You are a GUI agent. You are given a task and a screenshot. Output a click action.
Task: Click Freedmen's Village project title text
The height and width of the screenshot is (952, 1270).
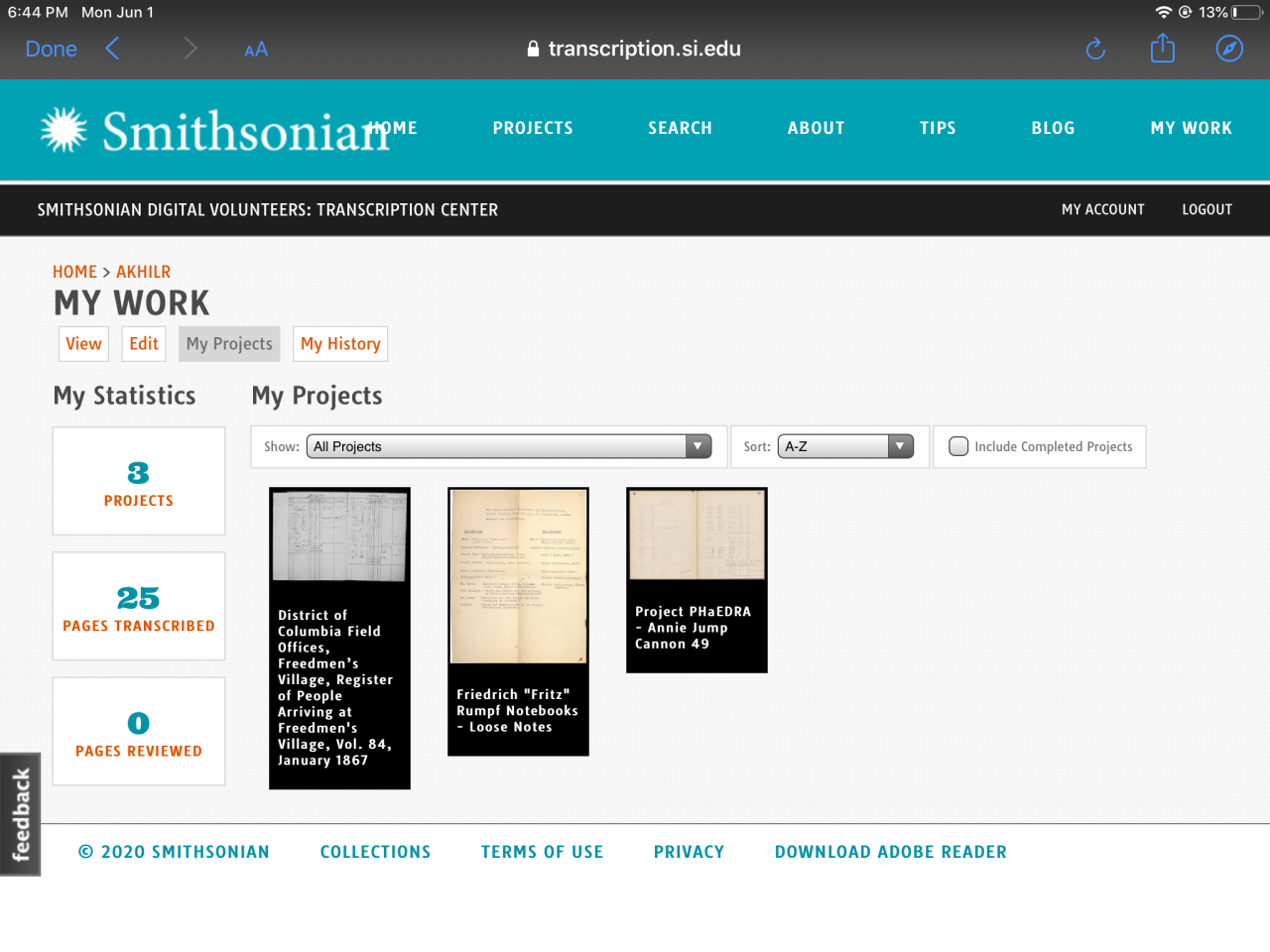[335, 687]
